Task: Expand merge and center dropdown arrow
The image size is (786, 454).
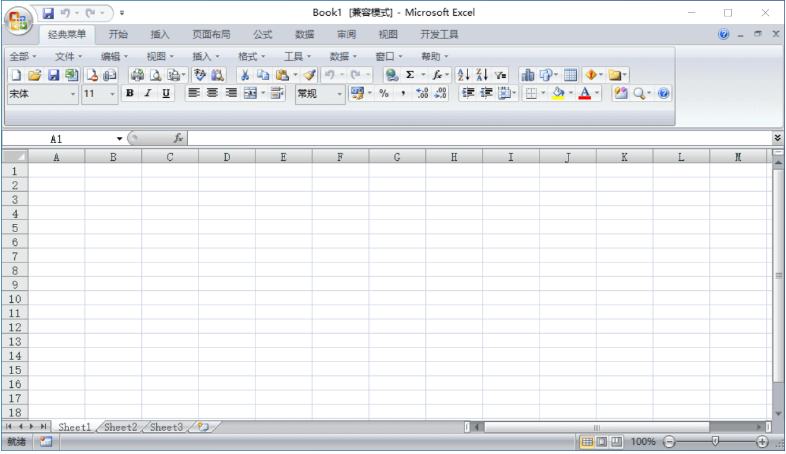Action: (263, 93)
